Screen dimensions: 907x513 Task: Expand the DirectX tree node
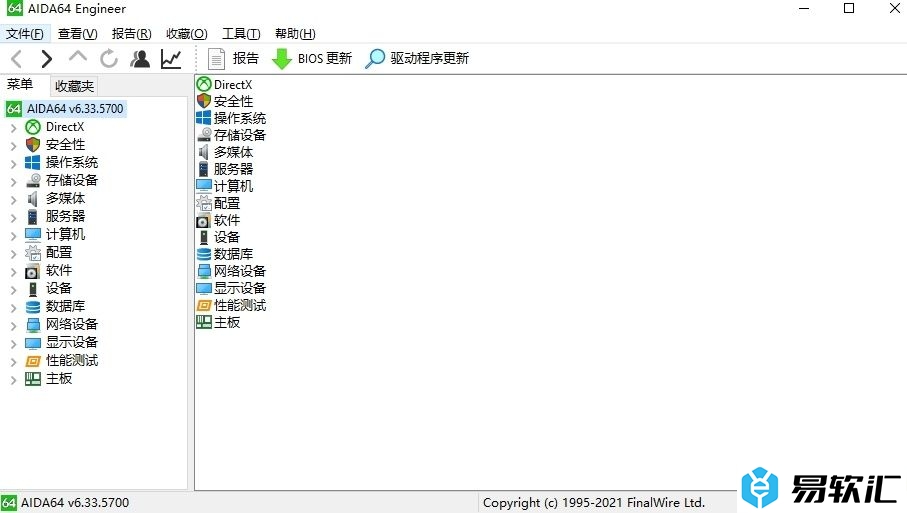pos(13,128)
